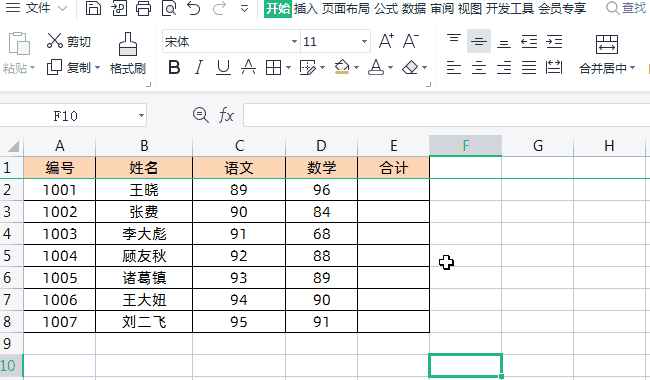Click the cell borders icon

click(x=273, y=67)
